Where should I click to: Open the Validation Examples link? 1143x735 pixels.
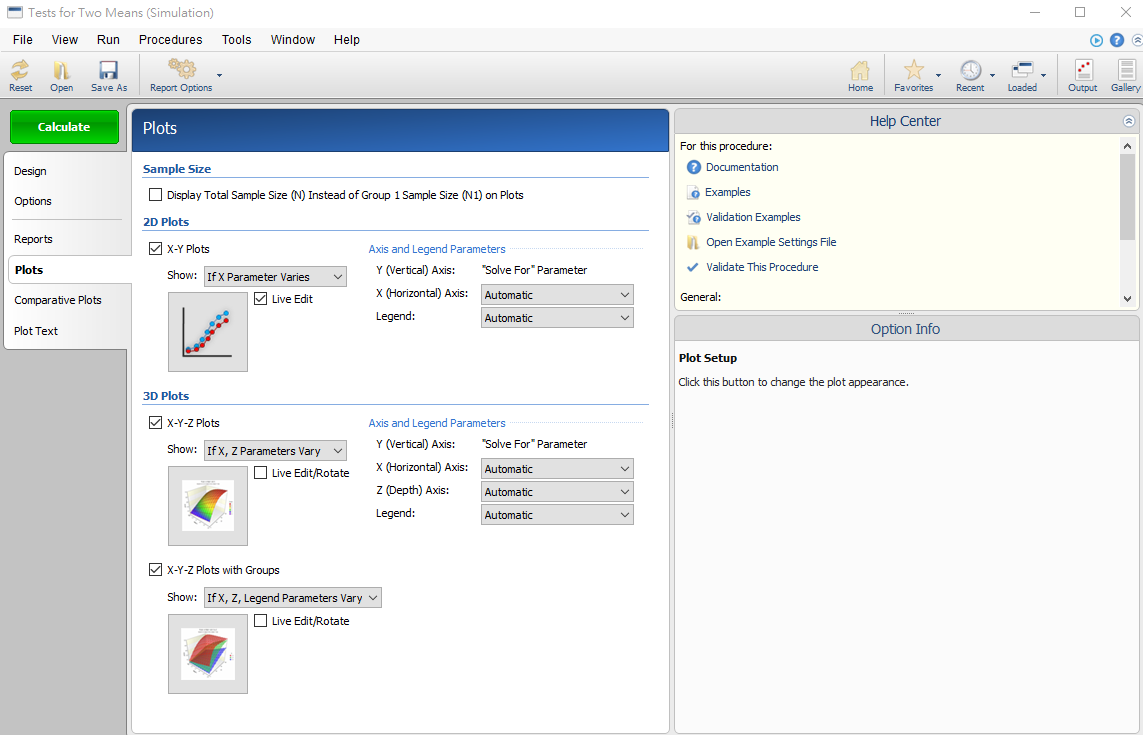coord(752,217)
